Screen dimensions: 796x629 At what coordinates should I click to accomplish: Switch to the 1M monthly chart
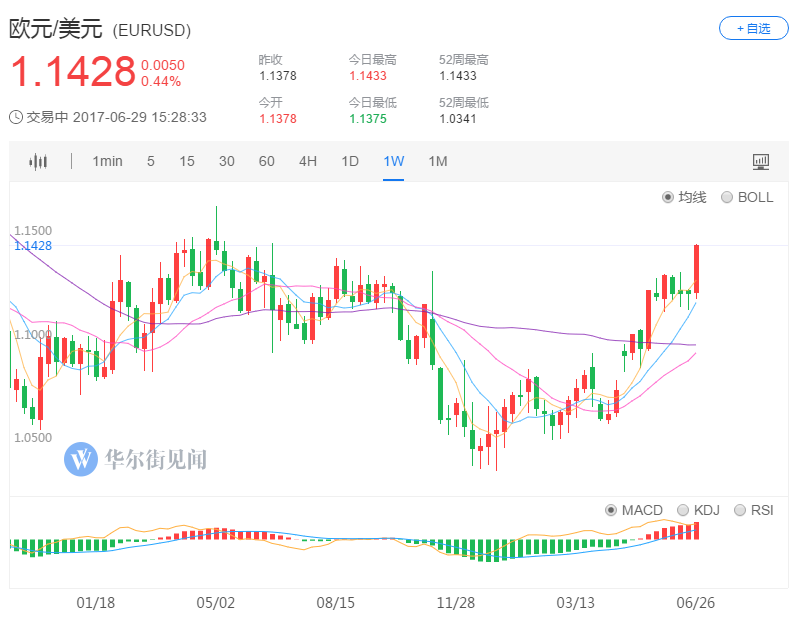point(437,162)
